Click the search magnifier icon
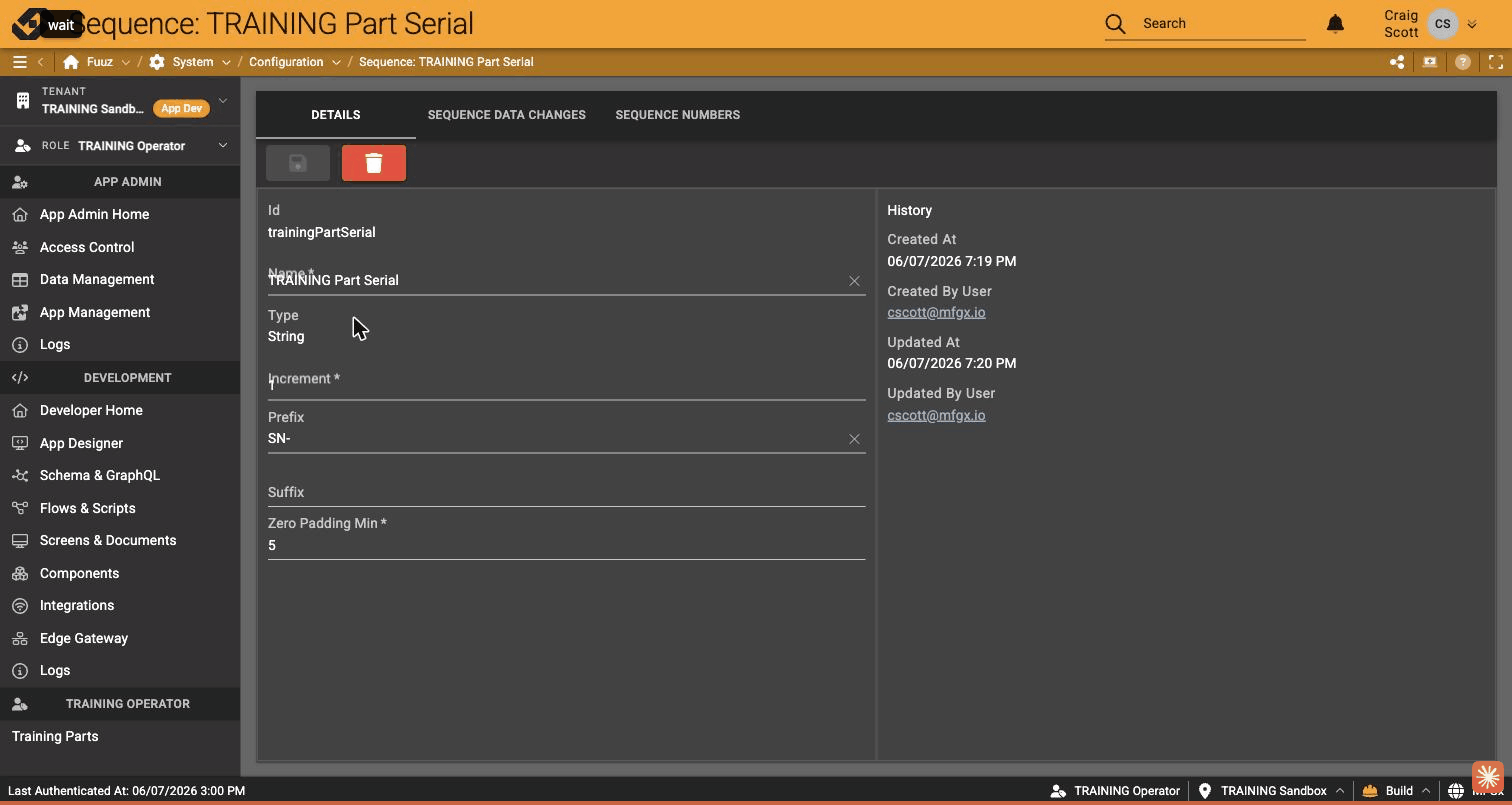The image size is (1512, 805). click(x=1115, y=23)
